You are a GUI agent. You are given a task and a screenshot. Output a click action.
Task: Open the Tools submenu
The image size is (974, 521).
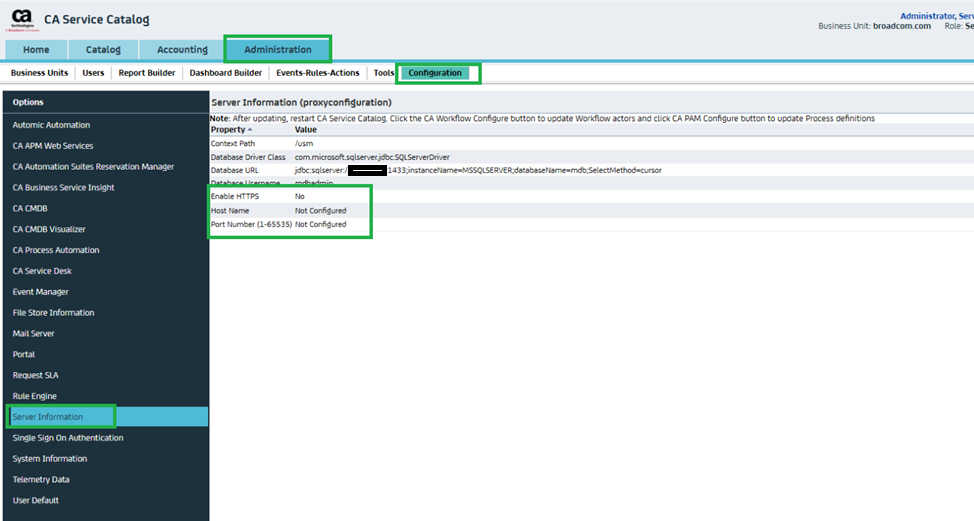point(384,73)
